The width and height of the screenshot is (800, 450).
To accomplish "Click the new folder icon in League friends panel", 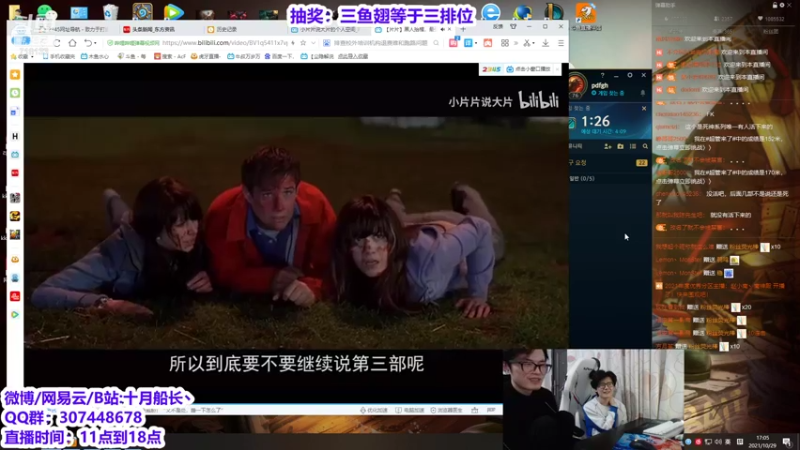I will tap(620, 146).
